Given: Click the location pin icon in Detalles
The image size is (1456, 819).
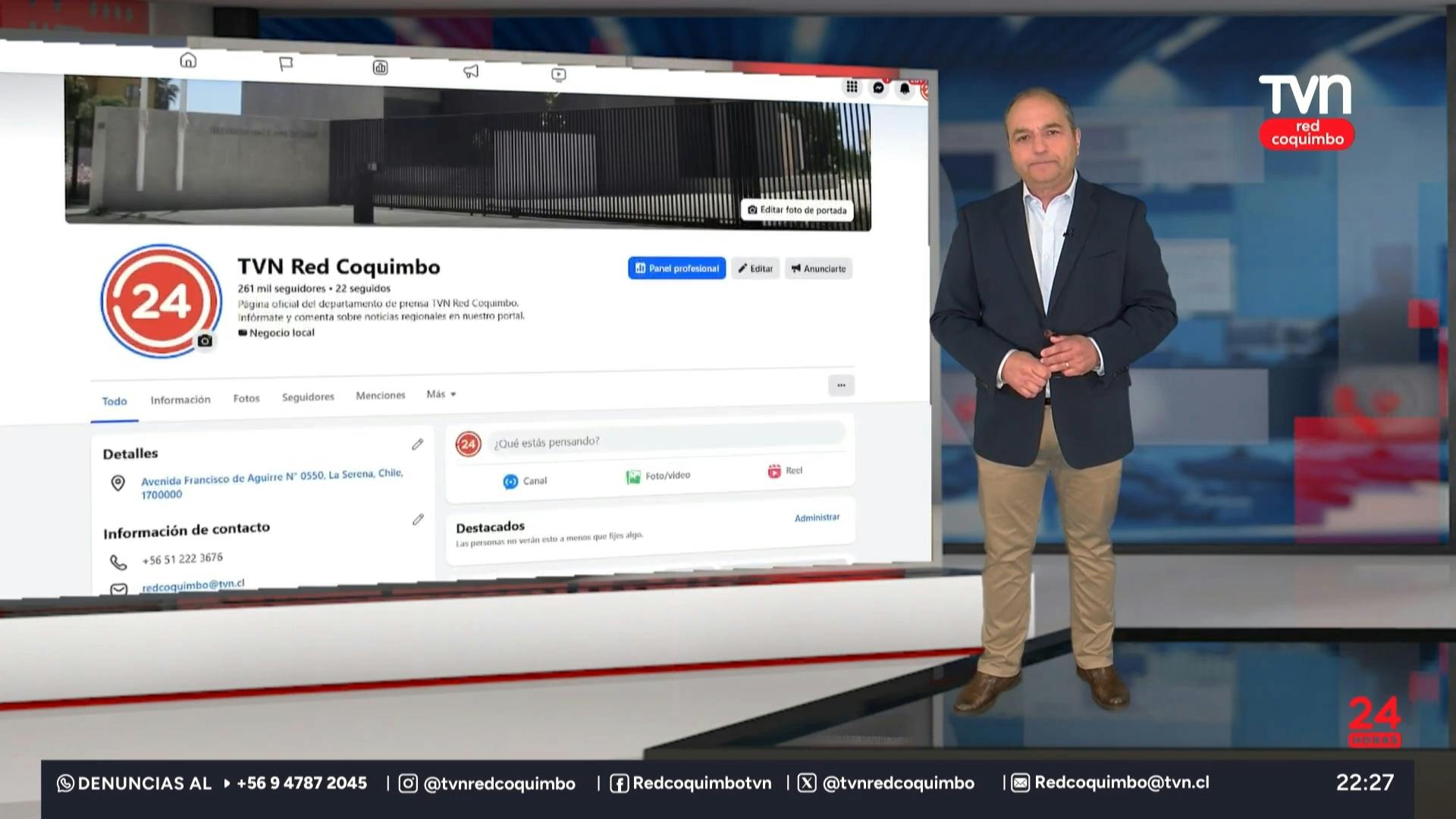Looking at the screenshot, I should 118,483.
